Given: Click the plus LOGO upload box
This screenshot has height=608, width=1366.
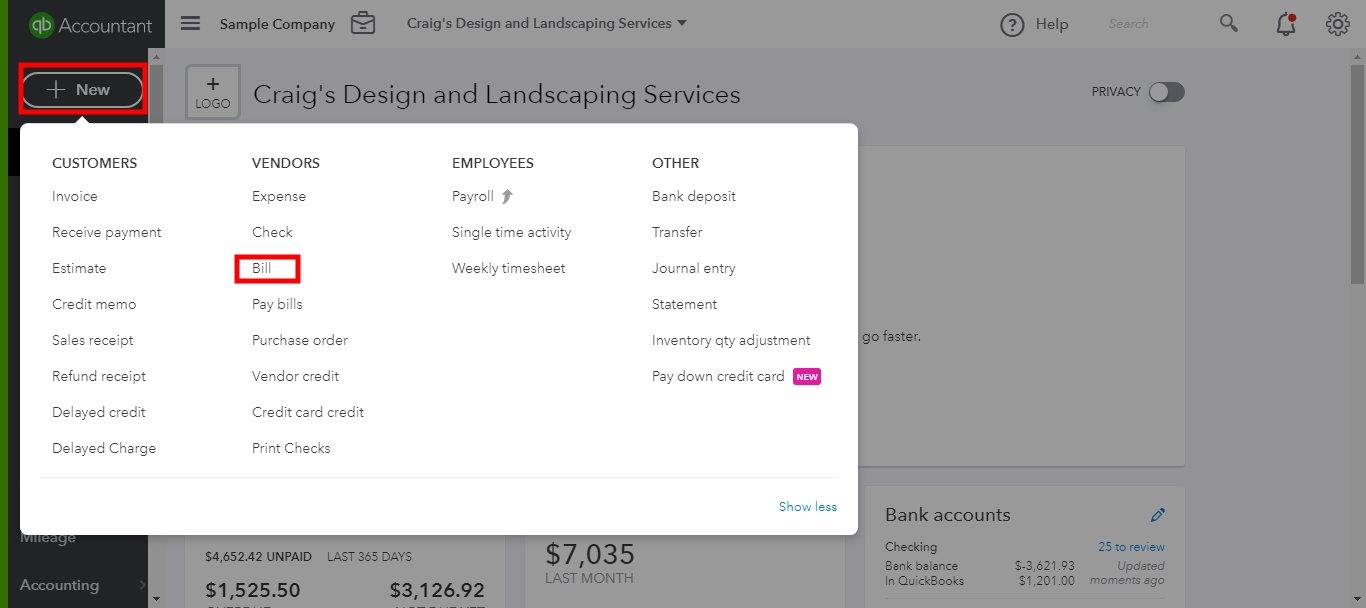Looking at the screenshot, I should [213, 91].
